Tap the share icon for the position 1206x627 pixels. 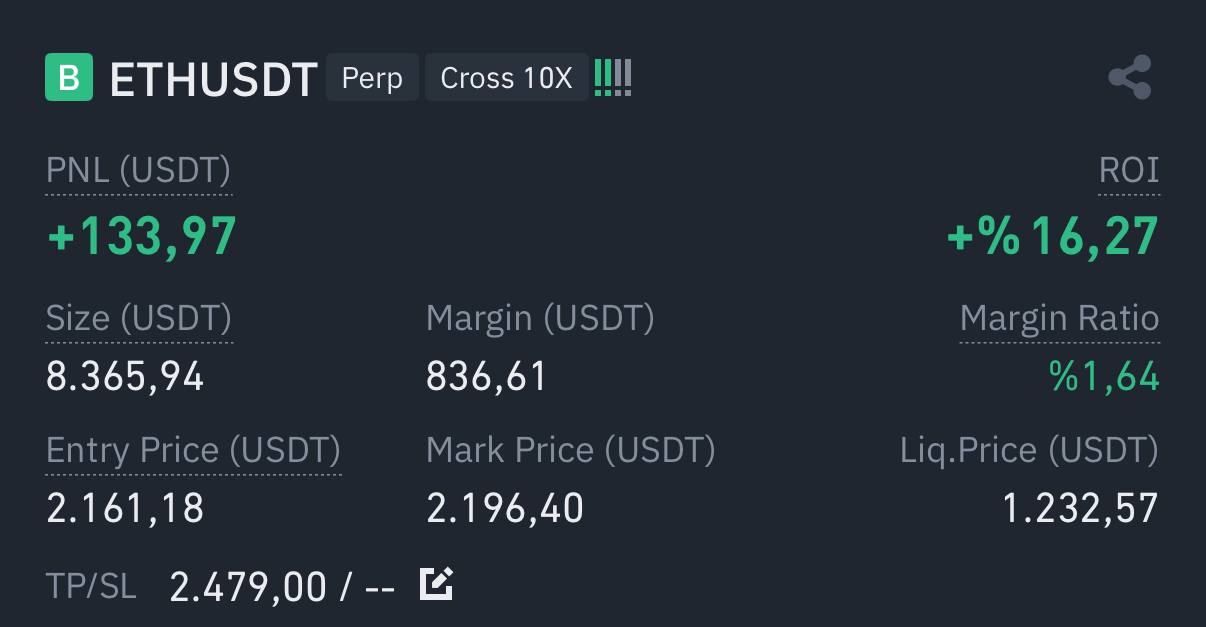[x=1130, y=78]
